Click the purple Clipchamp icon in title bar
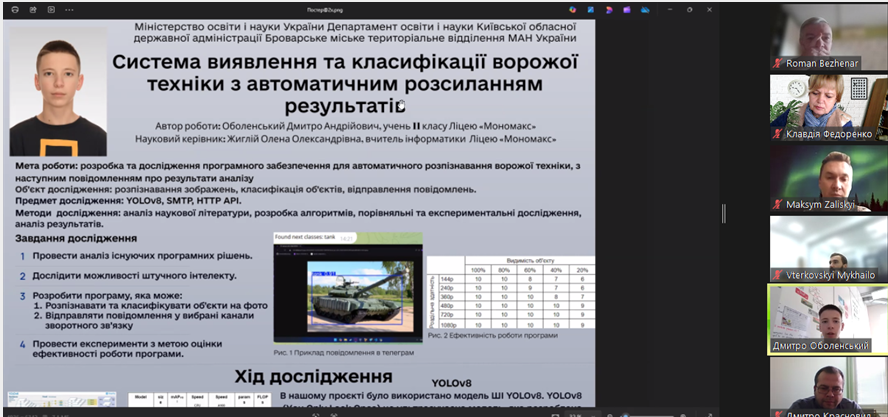Image resolution: width=888 pixels, height=417 pixels. coord(627,10)
